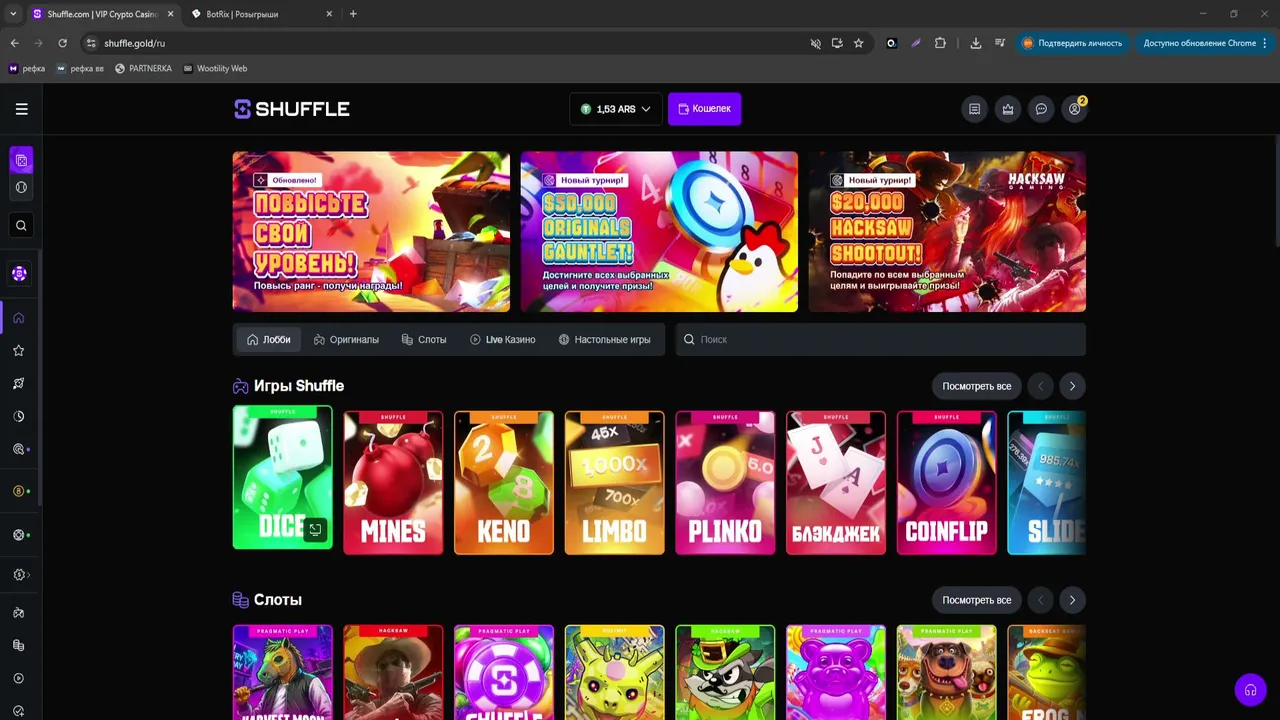This screenshot has height=720, width=1280.
Task: Open the VIP crown icon in header
Action: (x=1008, y=109)
